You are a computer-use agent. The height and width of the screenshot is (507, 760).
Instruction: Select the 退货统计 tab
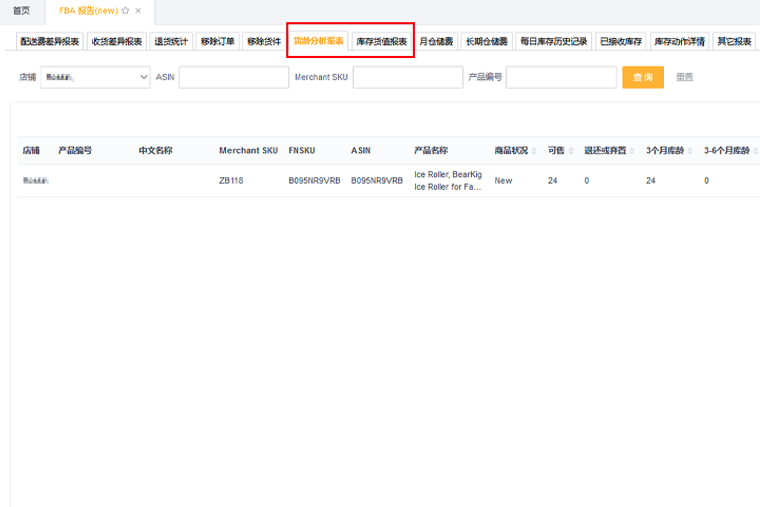171,42
